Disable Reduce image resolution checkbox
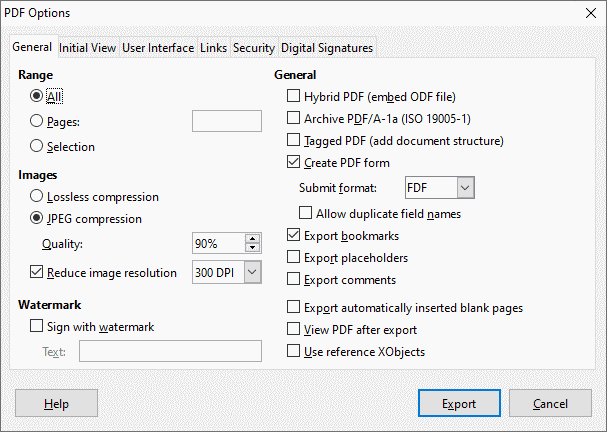607x432 pixels. pyautogui.click(x=38, y=272)
